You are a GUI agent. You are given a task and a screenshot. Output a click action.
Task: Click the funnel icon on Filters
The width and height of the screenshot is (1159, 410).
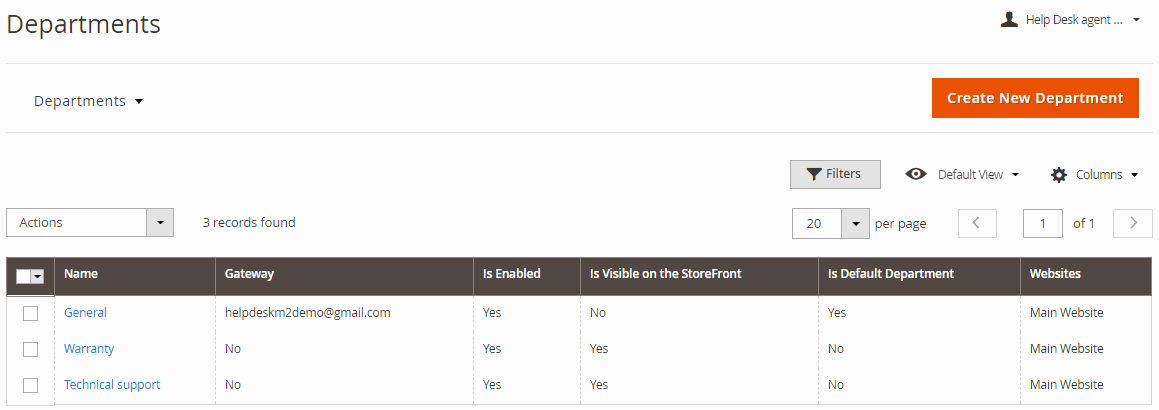click(x=814, y=174)
